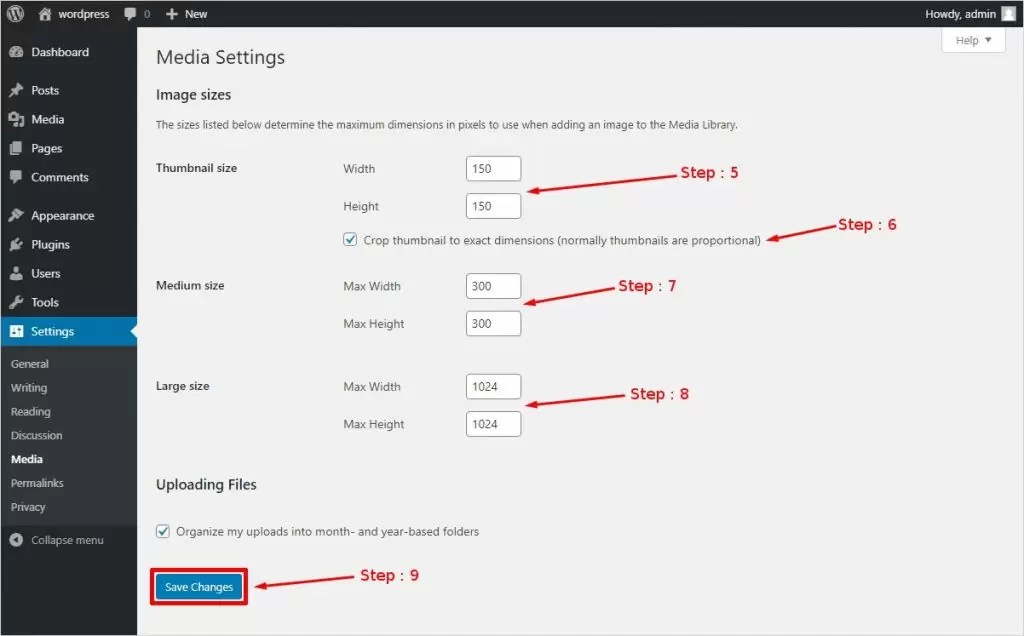1024x636 pixels.
Task: Expand the Help dropdown panel
Action: coord(971,40)
